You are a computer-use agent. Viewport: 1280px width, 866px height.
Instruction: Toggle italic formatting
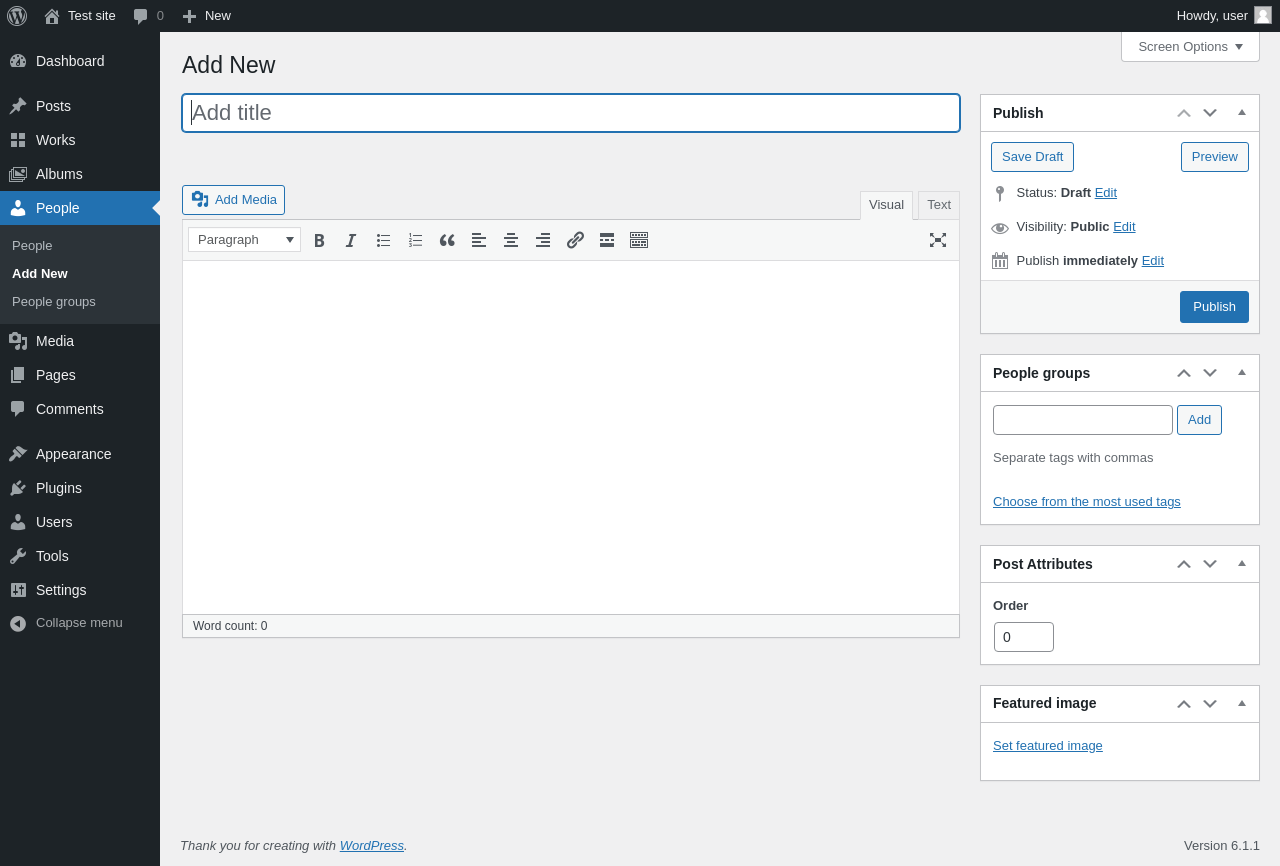coord(351,240)
